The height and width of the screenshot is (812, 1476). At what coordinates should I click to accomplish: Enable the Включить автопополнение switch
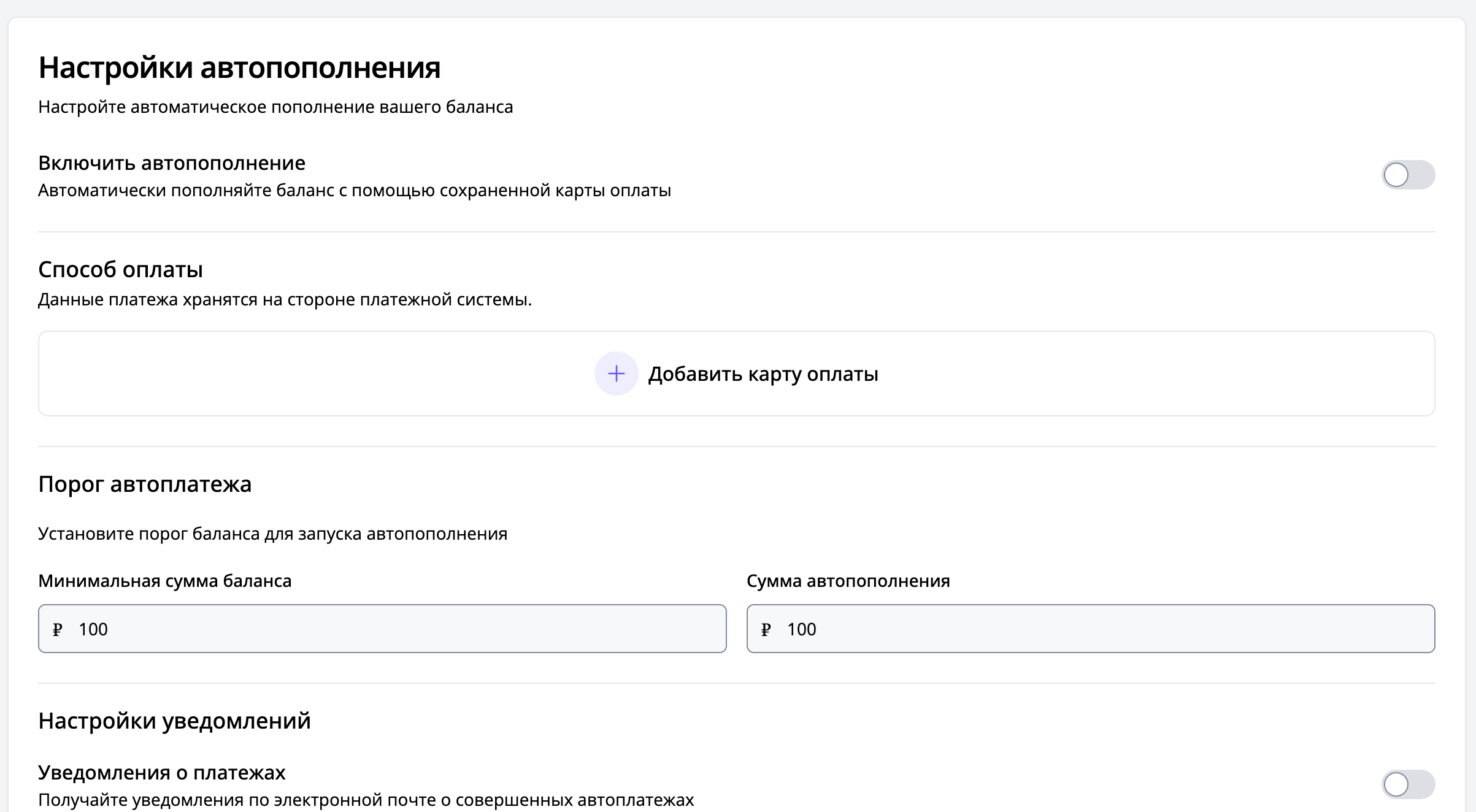click(x=1407, y=175)
